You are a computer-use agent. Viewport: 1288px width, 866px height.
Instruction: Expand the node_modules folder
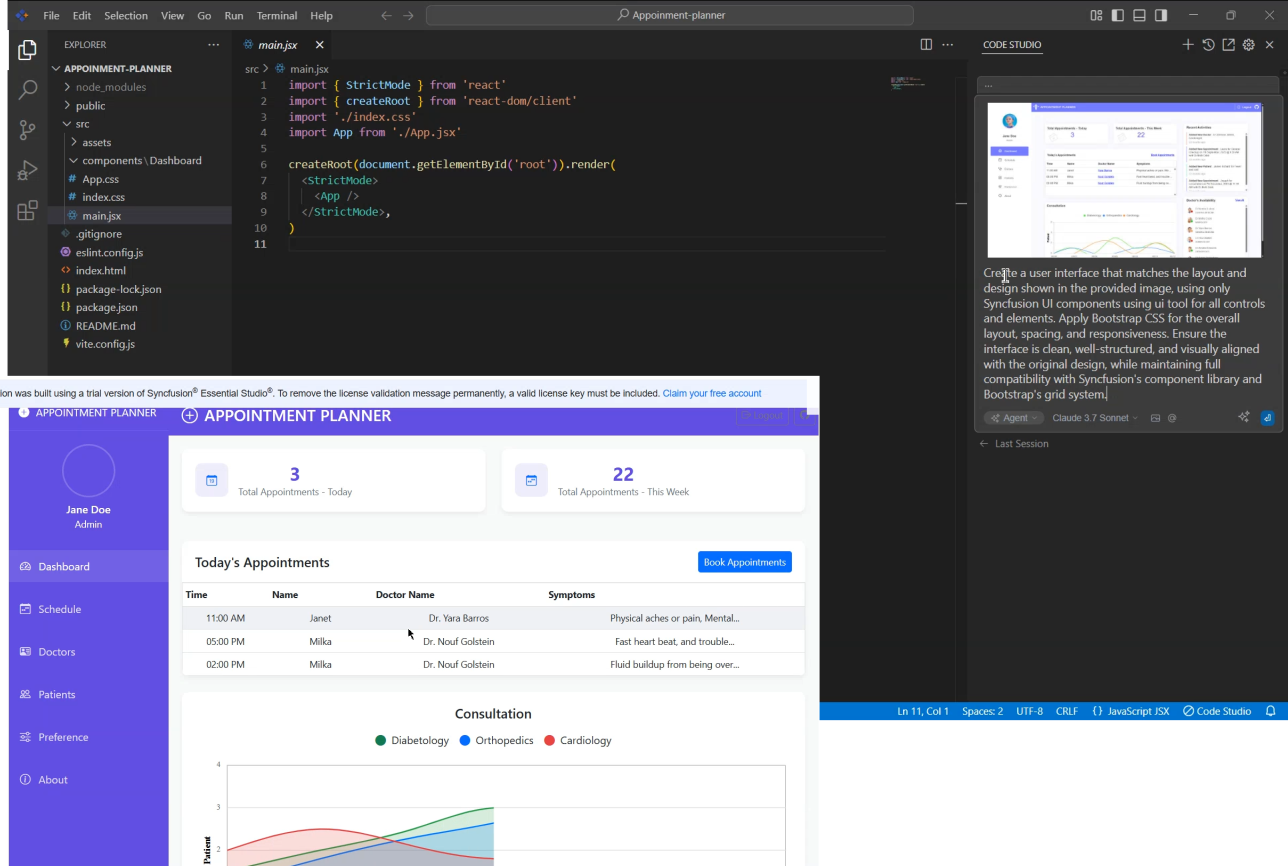click(x=110, y=87)
